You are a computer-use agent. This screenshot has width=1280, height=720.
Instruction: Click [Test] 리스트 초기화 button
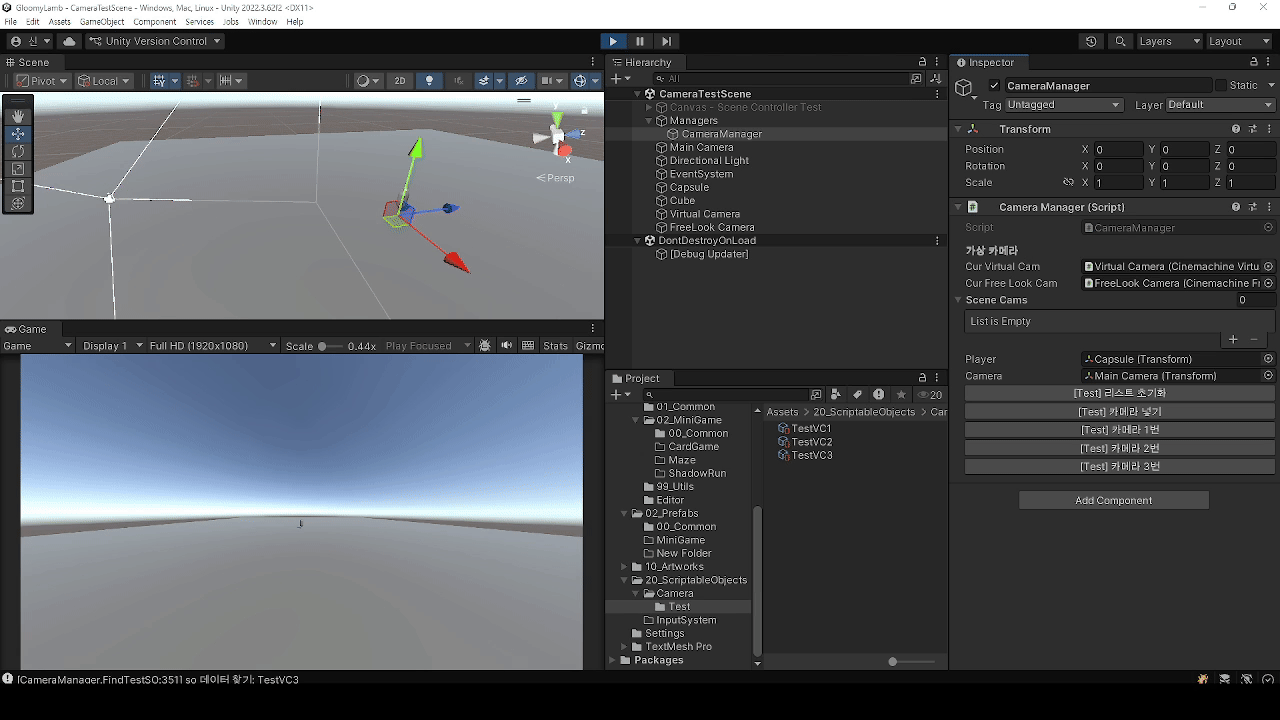(1120, 393)
